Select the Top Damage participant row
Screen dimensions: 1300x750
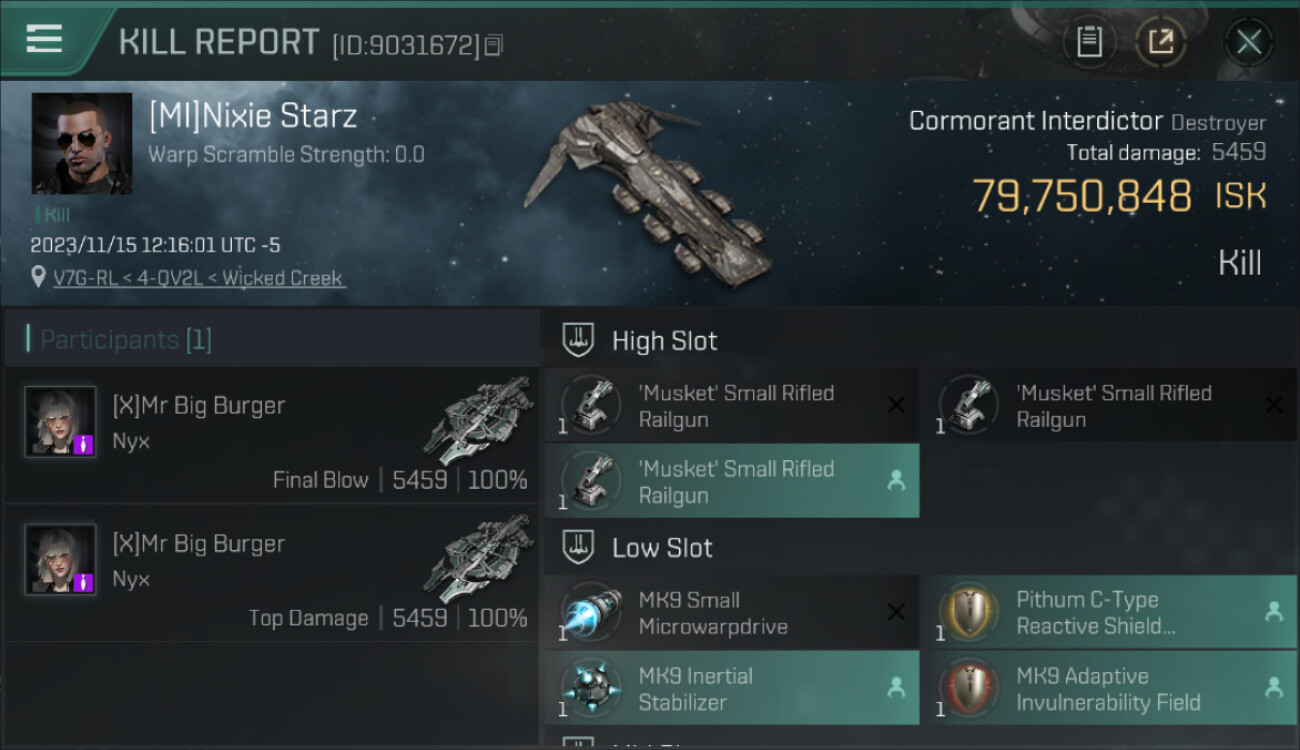270,573
